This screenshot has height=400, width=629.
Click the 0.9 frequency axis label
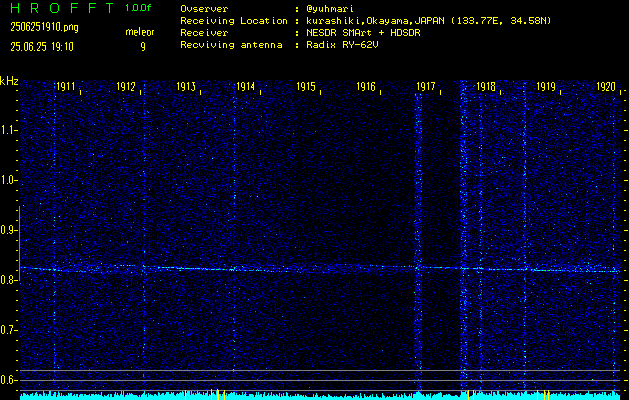7,230
